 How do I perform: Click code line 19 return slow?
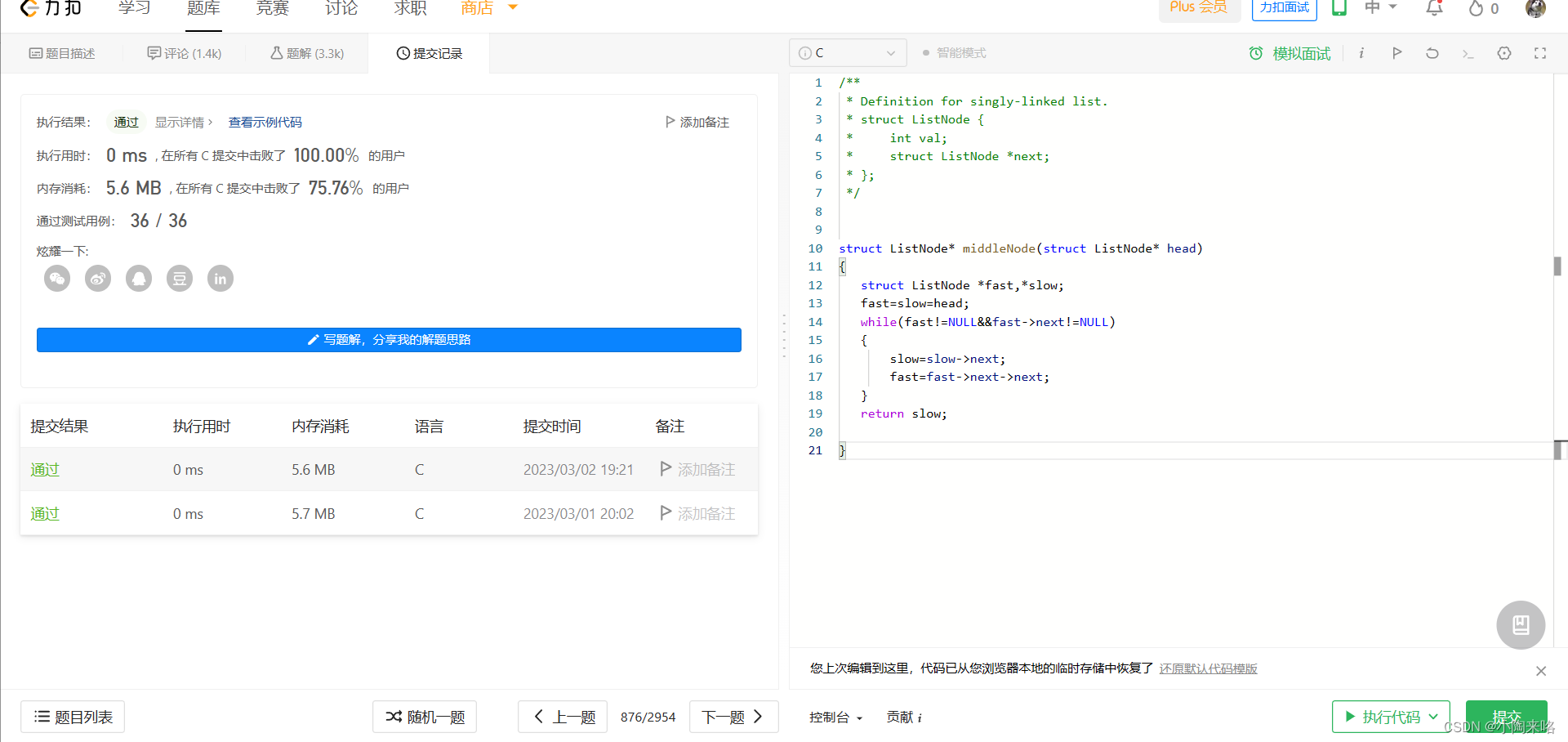(903, 414)
